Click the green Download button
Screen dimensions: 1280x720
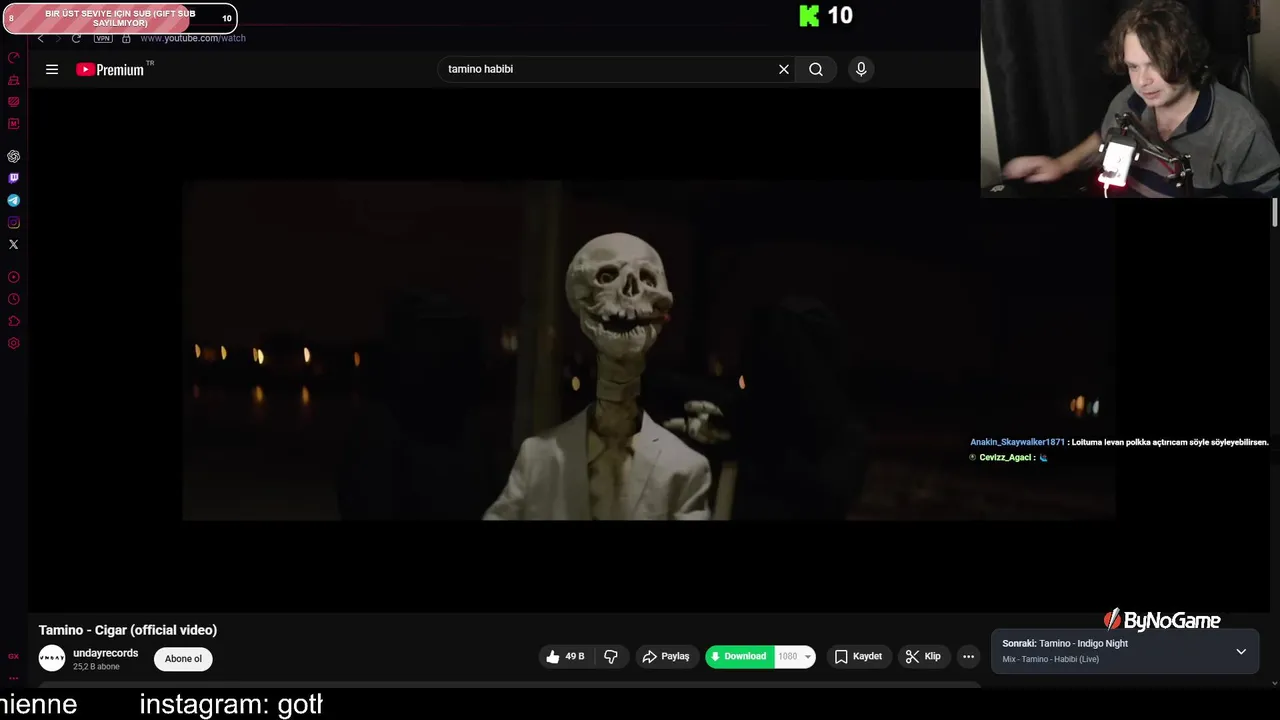740,656
